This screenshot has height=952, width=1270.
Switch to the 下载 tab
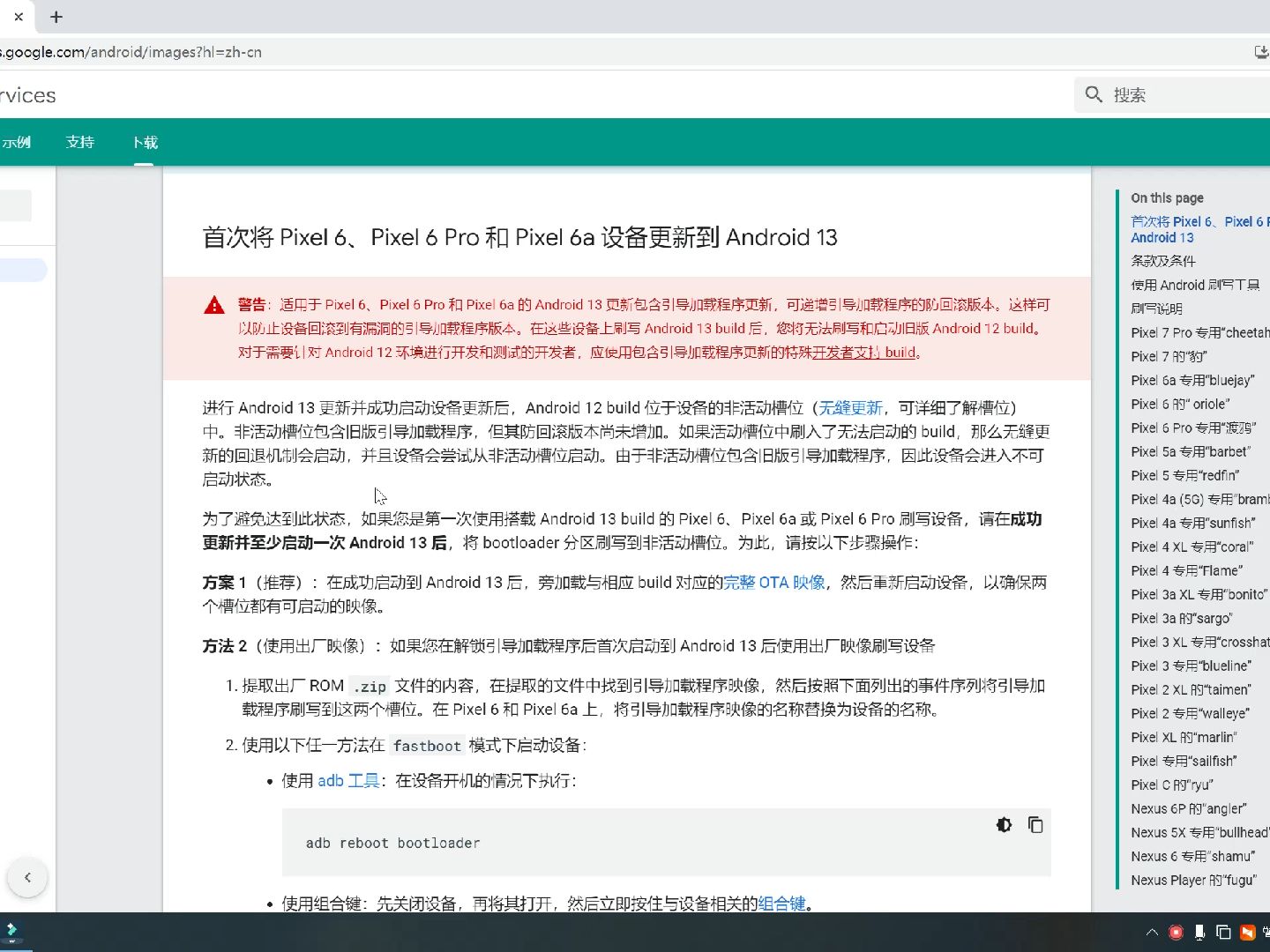click(145, 142)
